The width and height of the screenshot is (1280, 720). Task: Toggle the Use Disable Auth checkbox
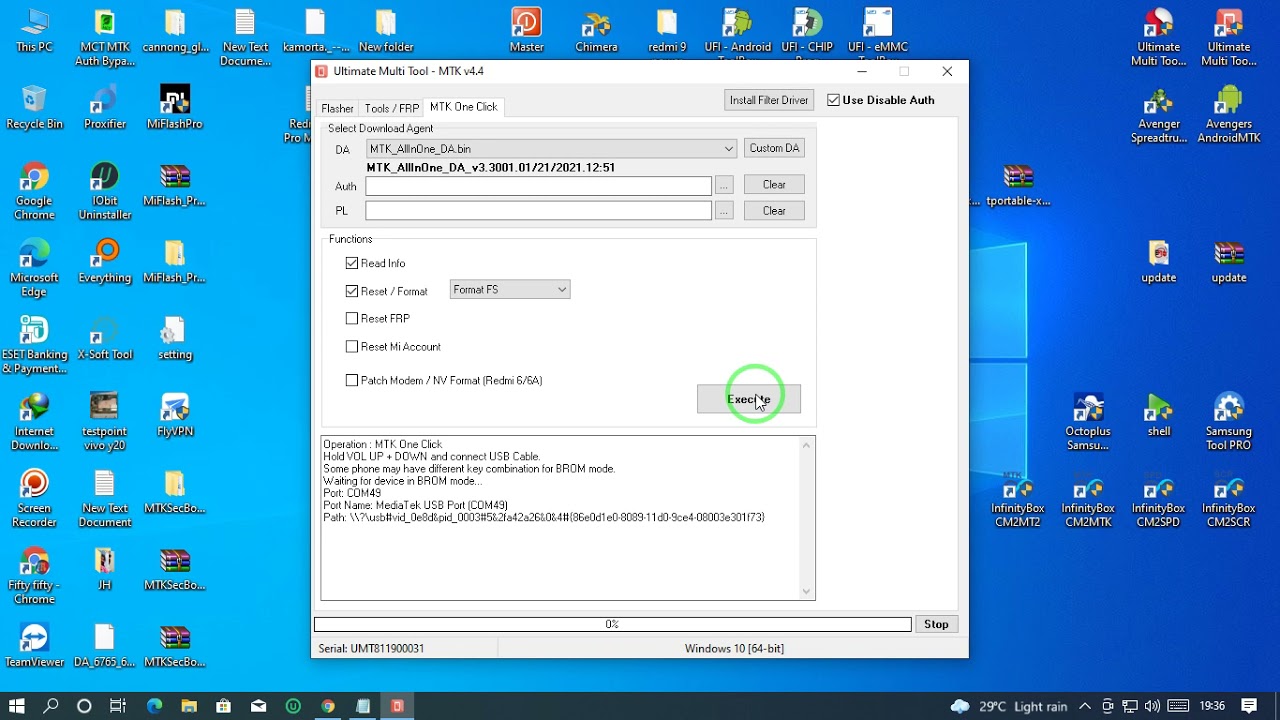click(833, 100)
